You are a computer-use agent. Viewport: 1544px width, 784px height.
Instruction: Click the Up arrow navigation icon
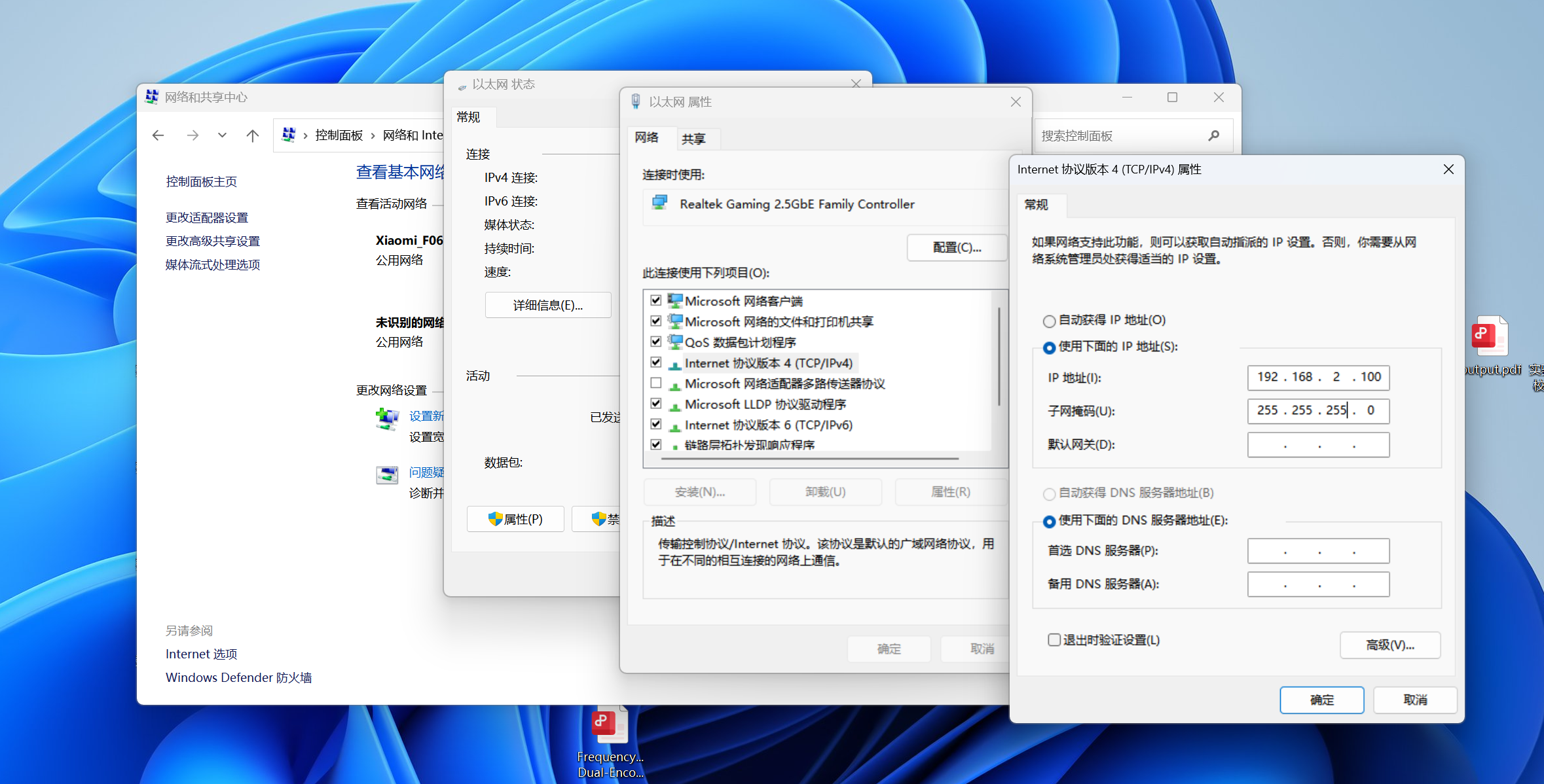point(252,135)
